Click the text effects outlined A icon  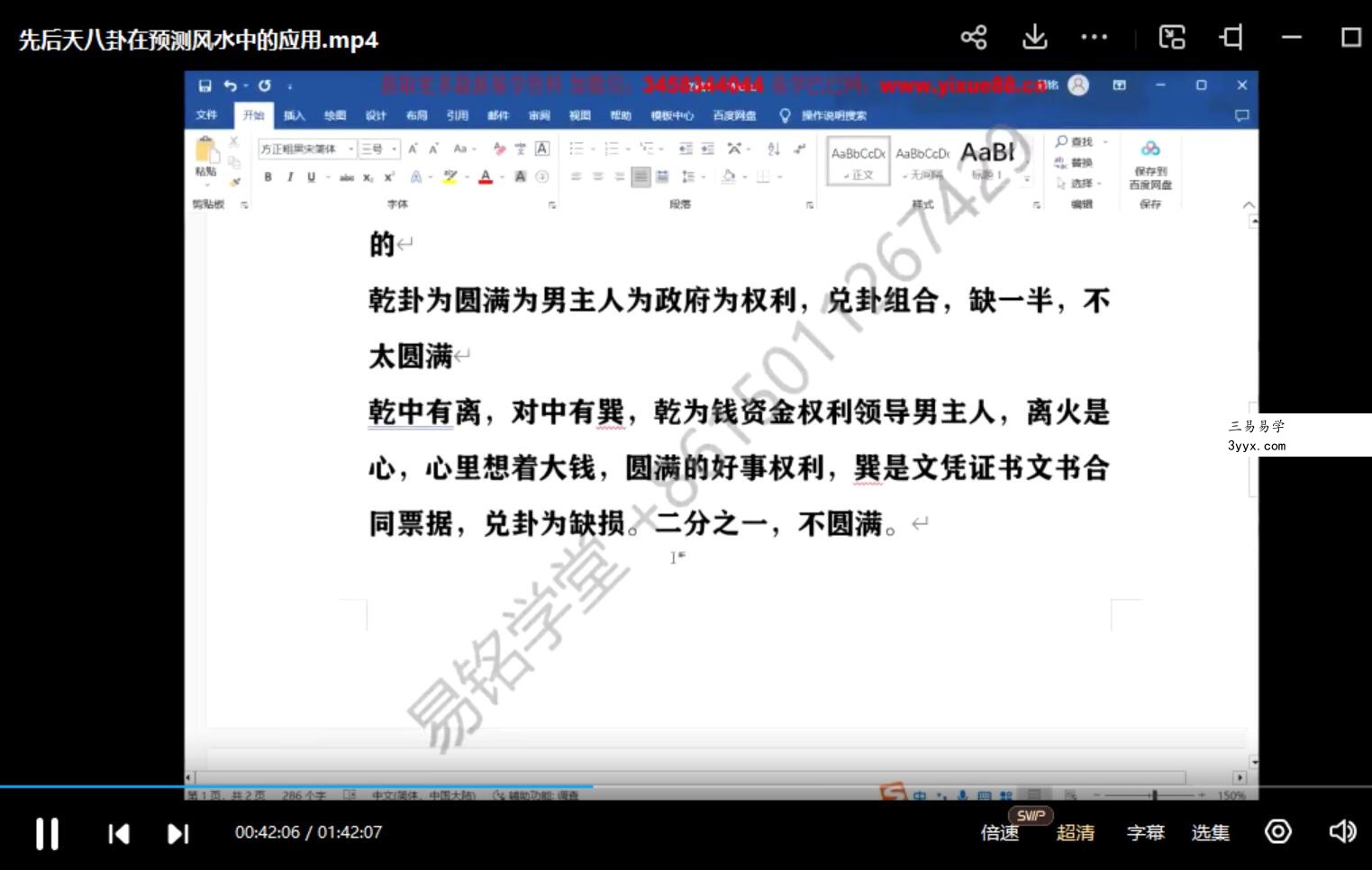coord(415,177)
